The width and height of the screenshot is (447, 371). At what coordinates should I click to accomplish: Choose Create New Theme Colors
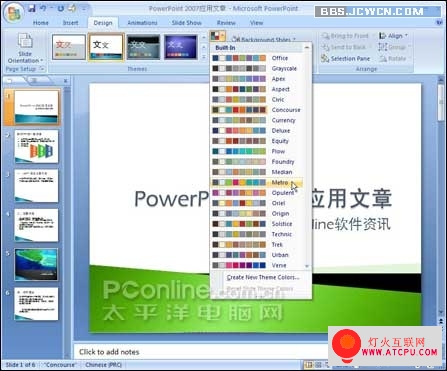(263, 277)
